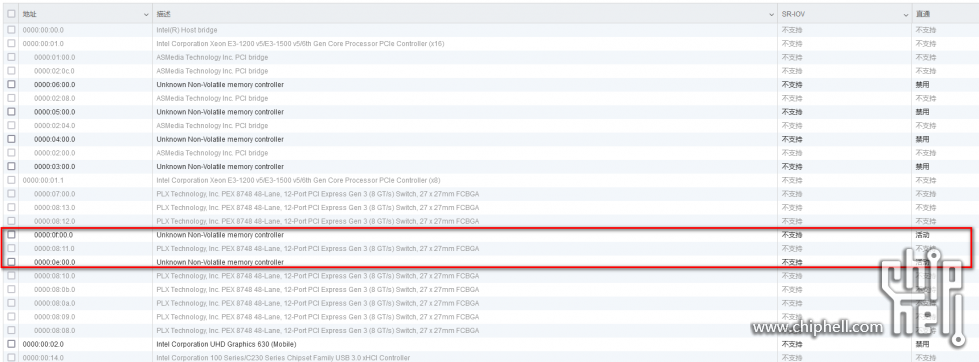Click address 0000:0f:00.0
This screenshot has height=362, width=979.
(x=53, y=235)
